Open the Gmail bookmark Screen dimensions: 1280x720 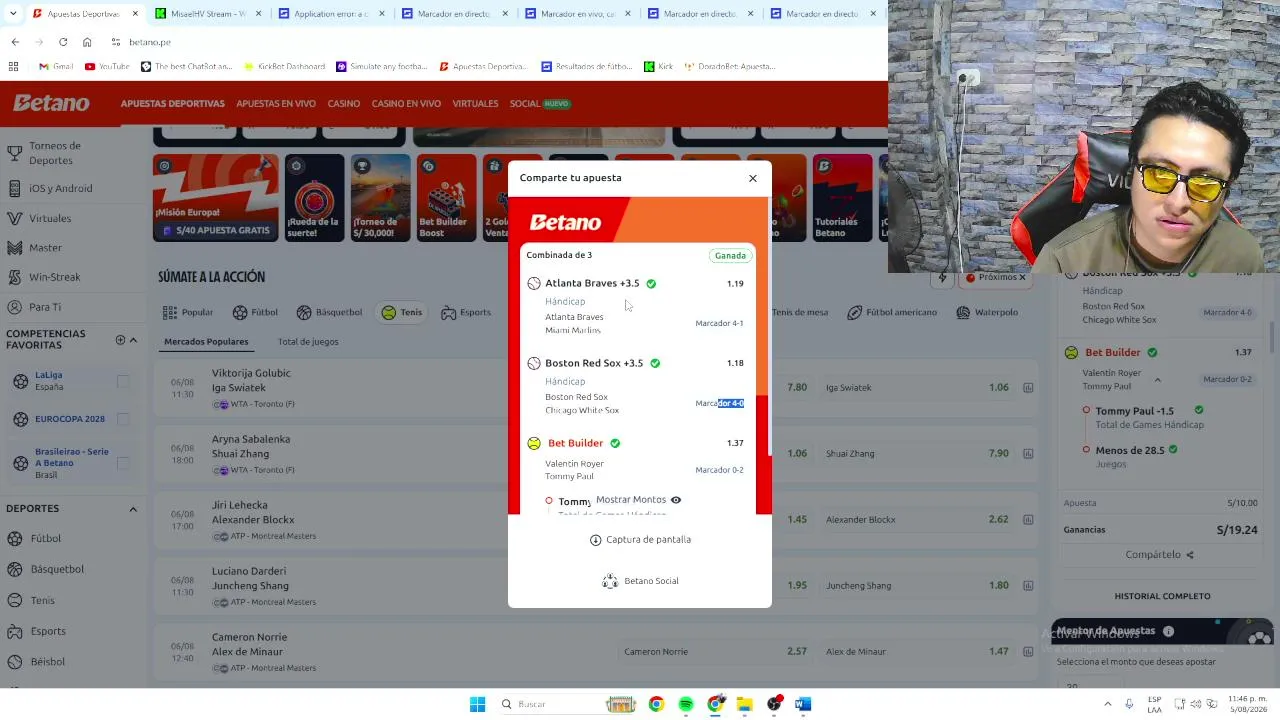pyautogui.click(x=56, y=67)
